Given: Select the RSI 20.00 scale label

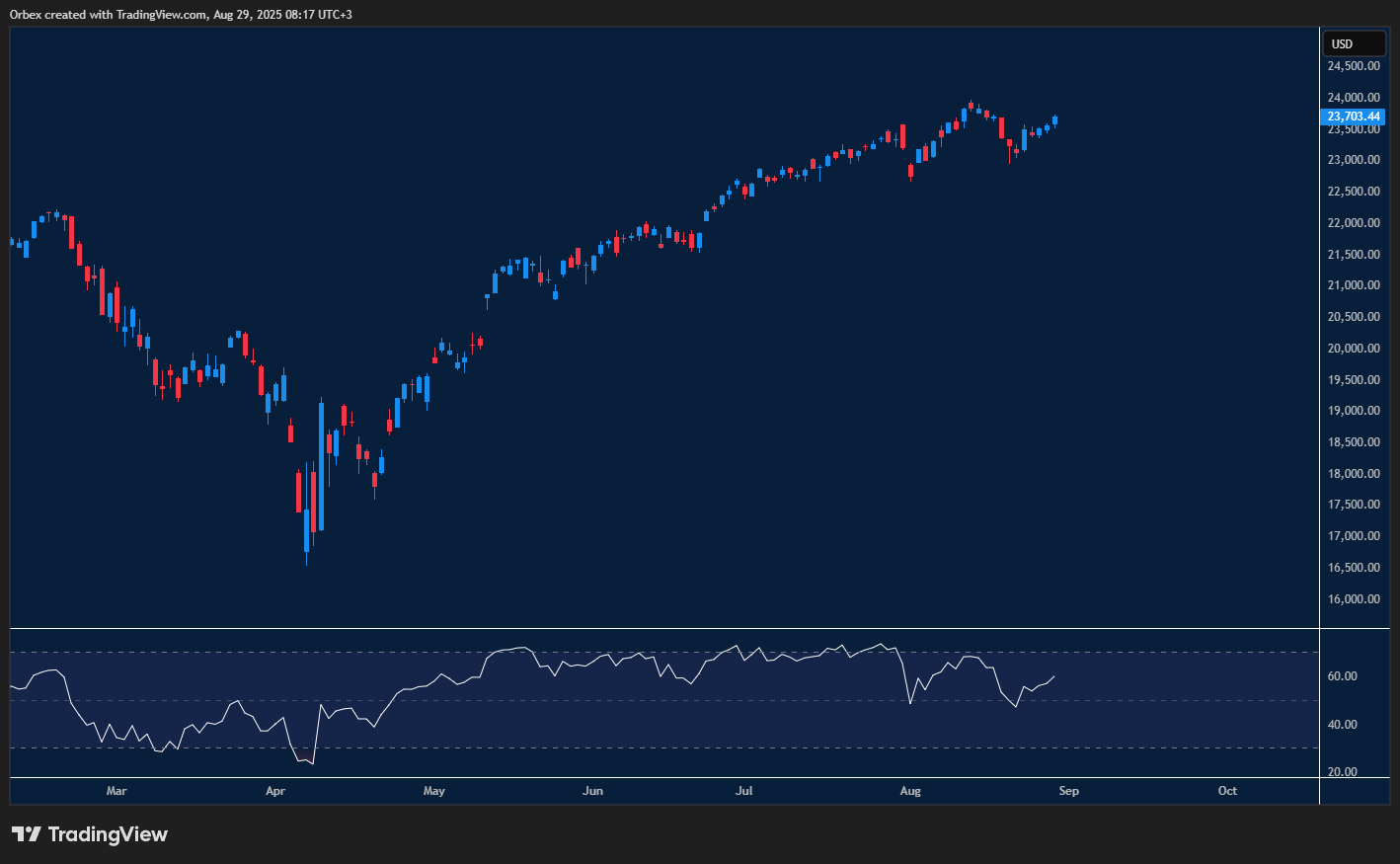Looking at the screenshot, I should tap(1342, 772).
